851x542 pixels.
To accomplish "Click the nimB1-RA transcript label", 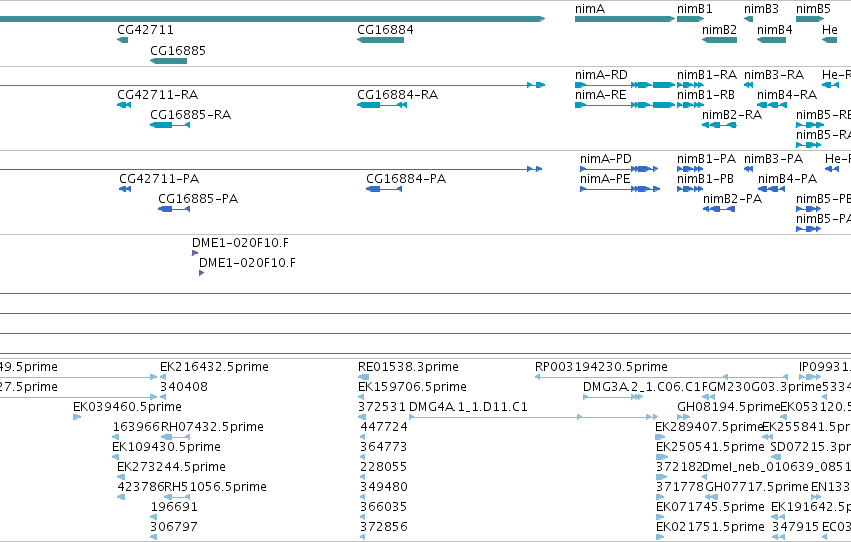I will [707, 75].
